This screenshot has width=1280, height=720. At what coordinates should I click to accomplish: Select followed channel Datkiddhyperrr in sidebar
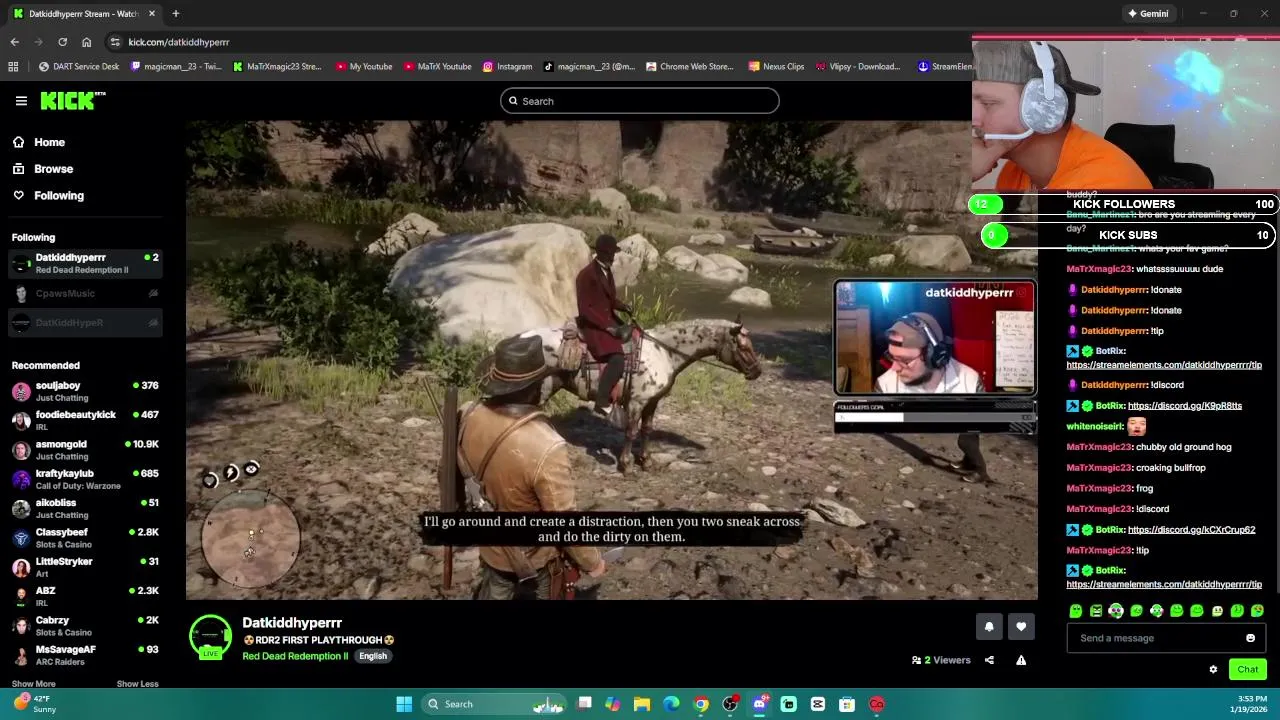point(84,263)
